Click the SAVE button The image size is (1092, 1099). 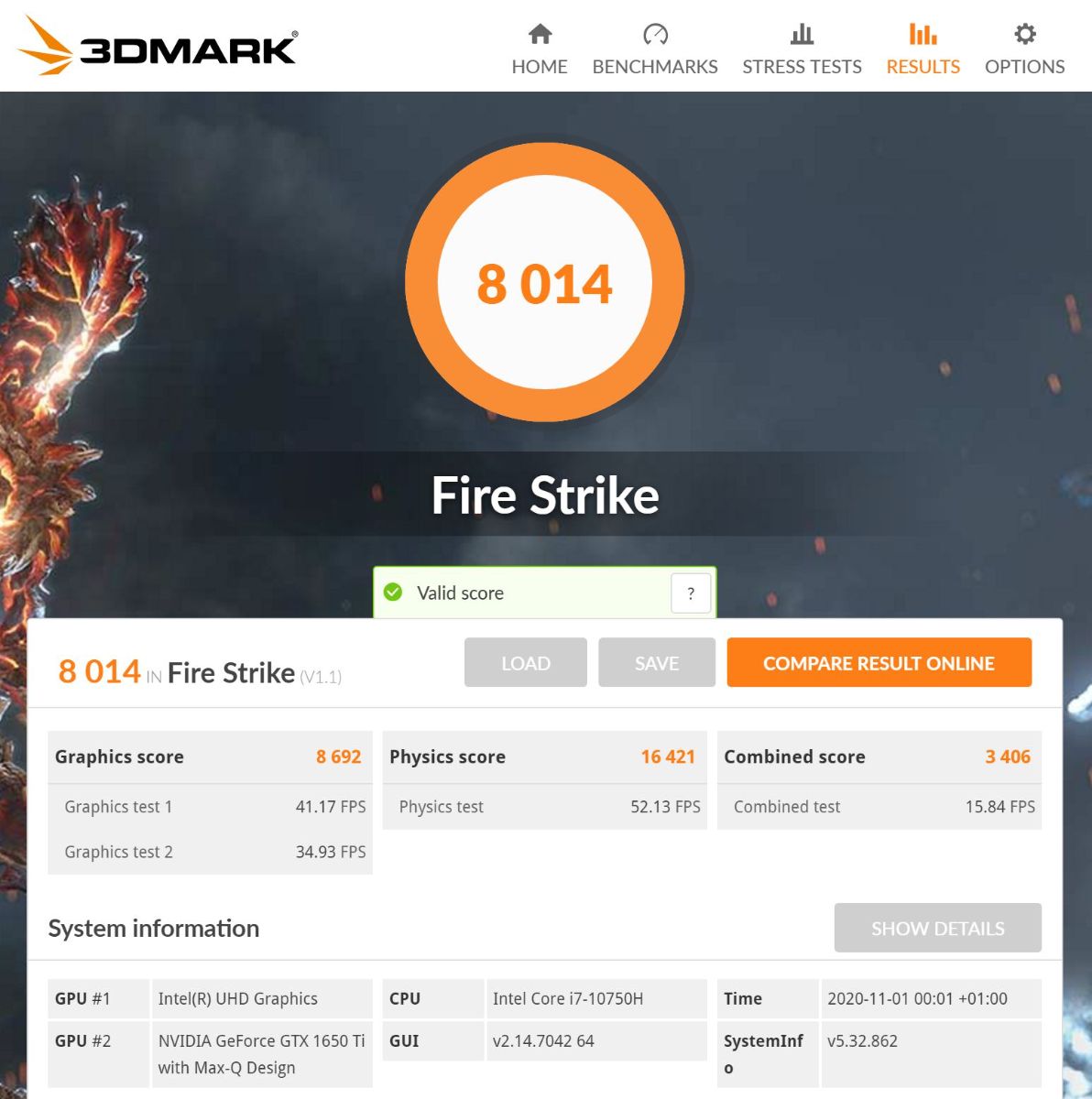point(656,663)
